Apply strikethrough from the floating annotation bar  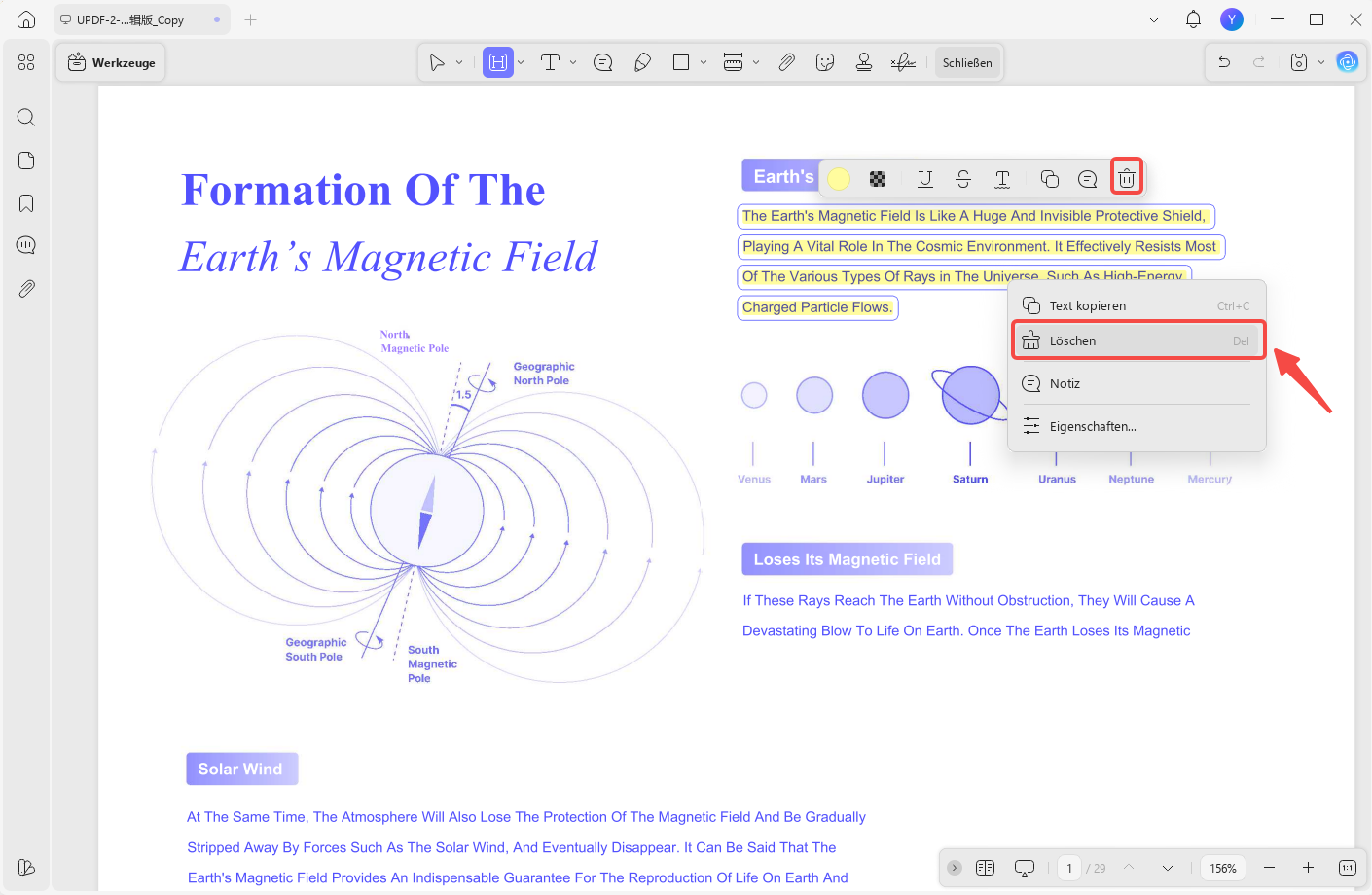click(x=963, y=178)
